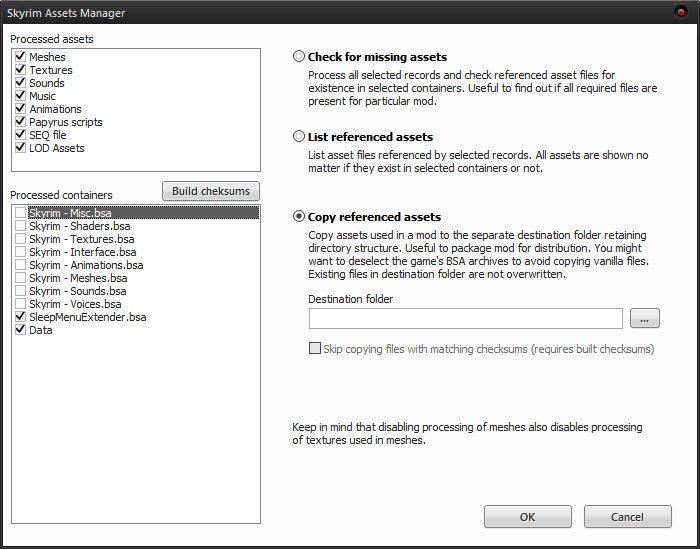Disable Sounds asset processing
Viewport: 700px width, 549px height.
[x=21, y=84]
